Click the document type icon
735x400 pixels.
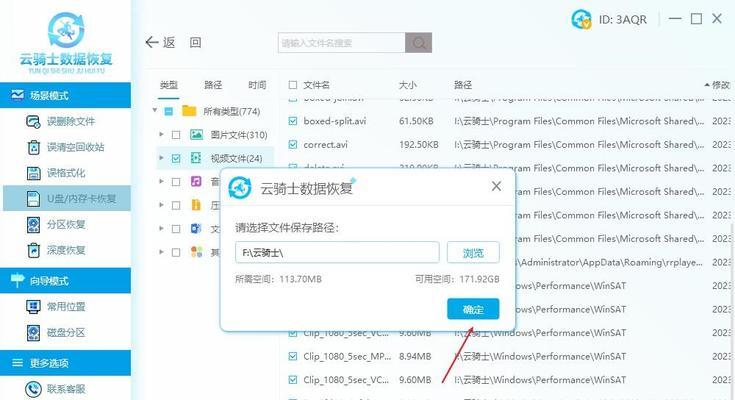tap(196, 229)
